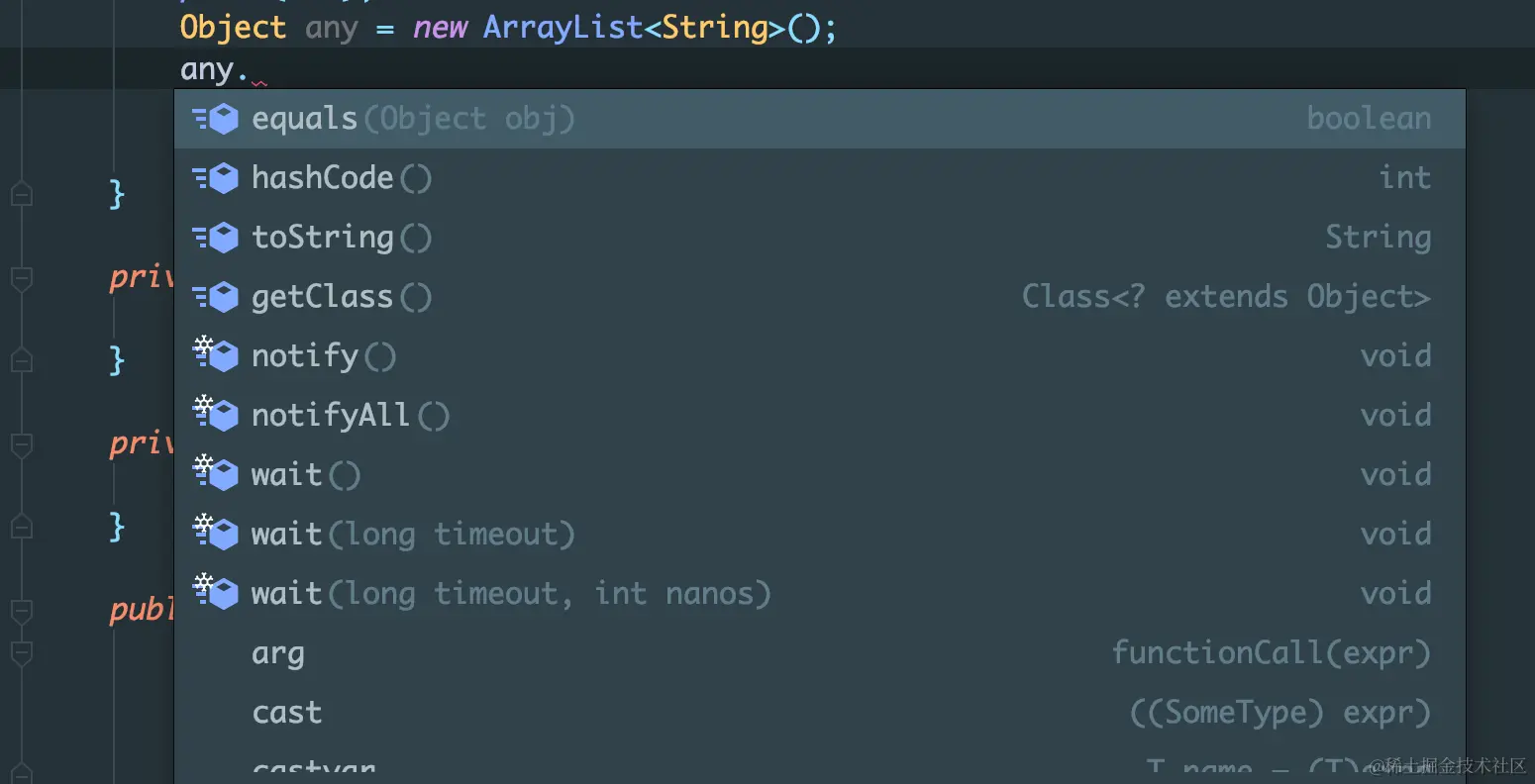Click the method icon next to hashCode()

pos(216,178)
